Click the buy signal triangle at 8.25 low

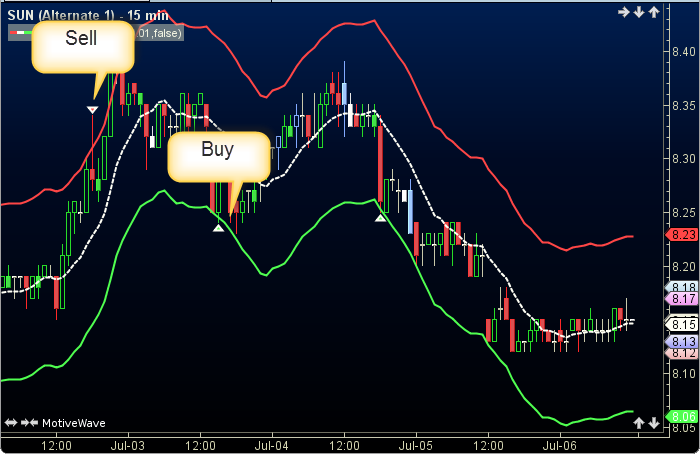pos(380,218)
